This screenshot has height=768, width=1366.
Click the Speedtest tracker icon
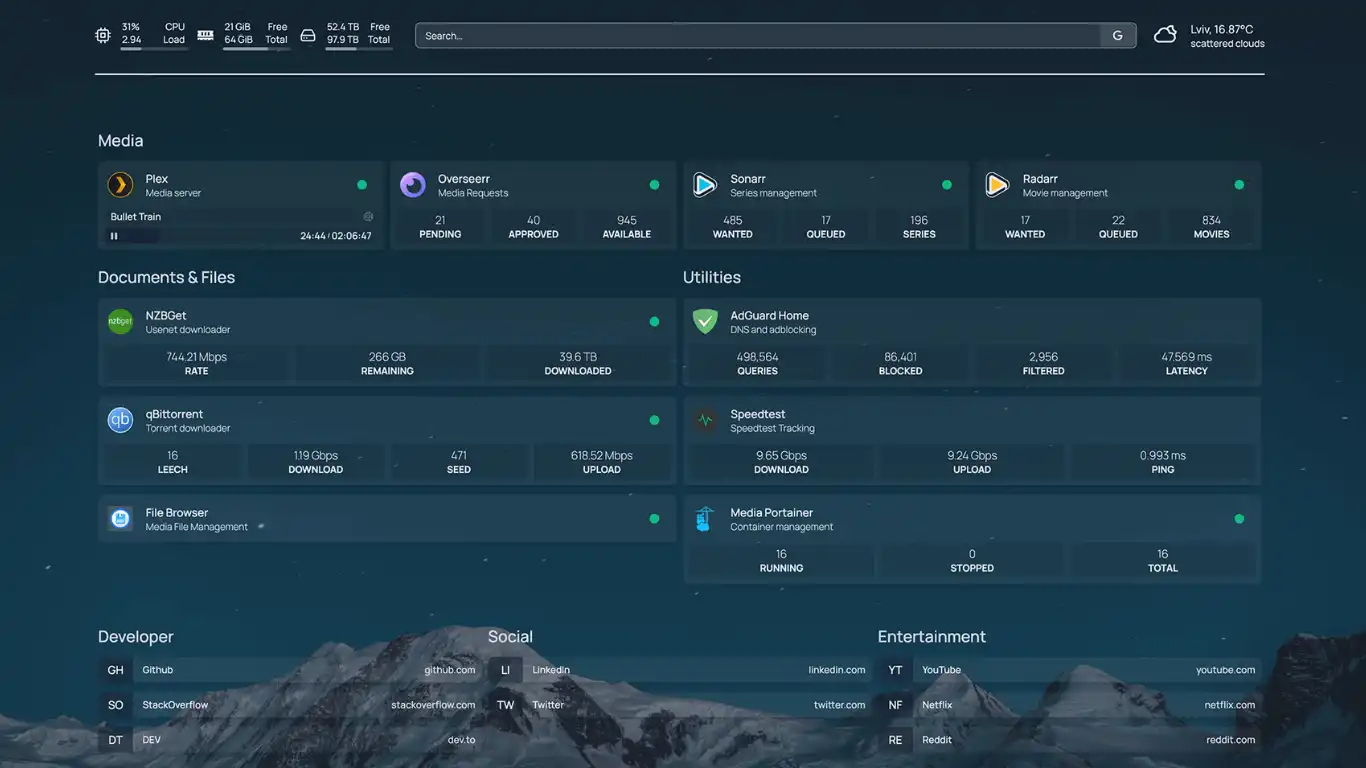click(705, 420)
